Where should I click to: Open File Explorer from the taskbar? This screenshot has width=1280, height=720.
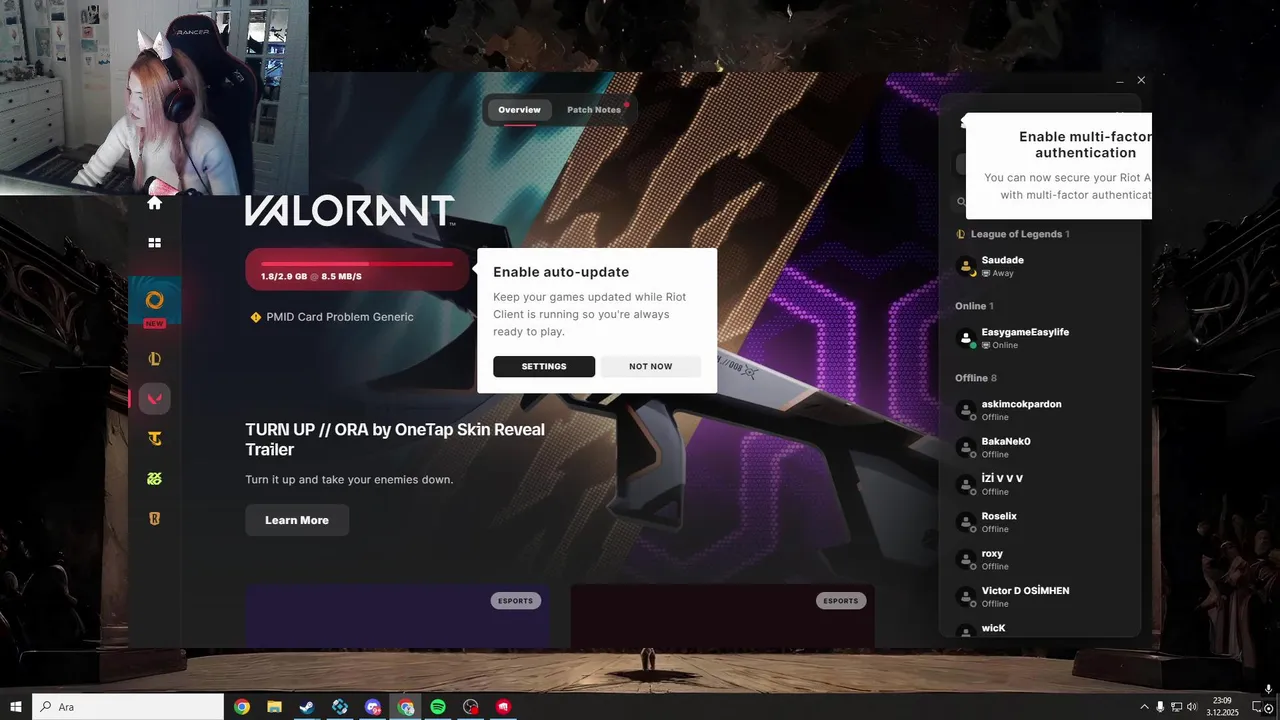pos(274,707)
